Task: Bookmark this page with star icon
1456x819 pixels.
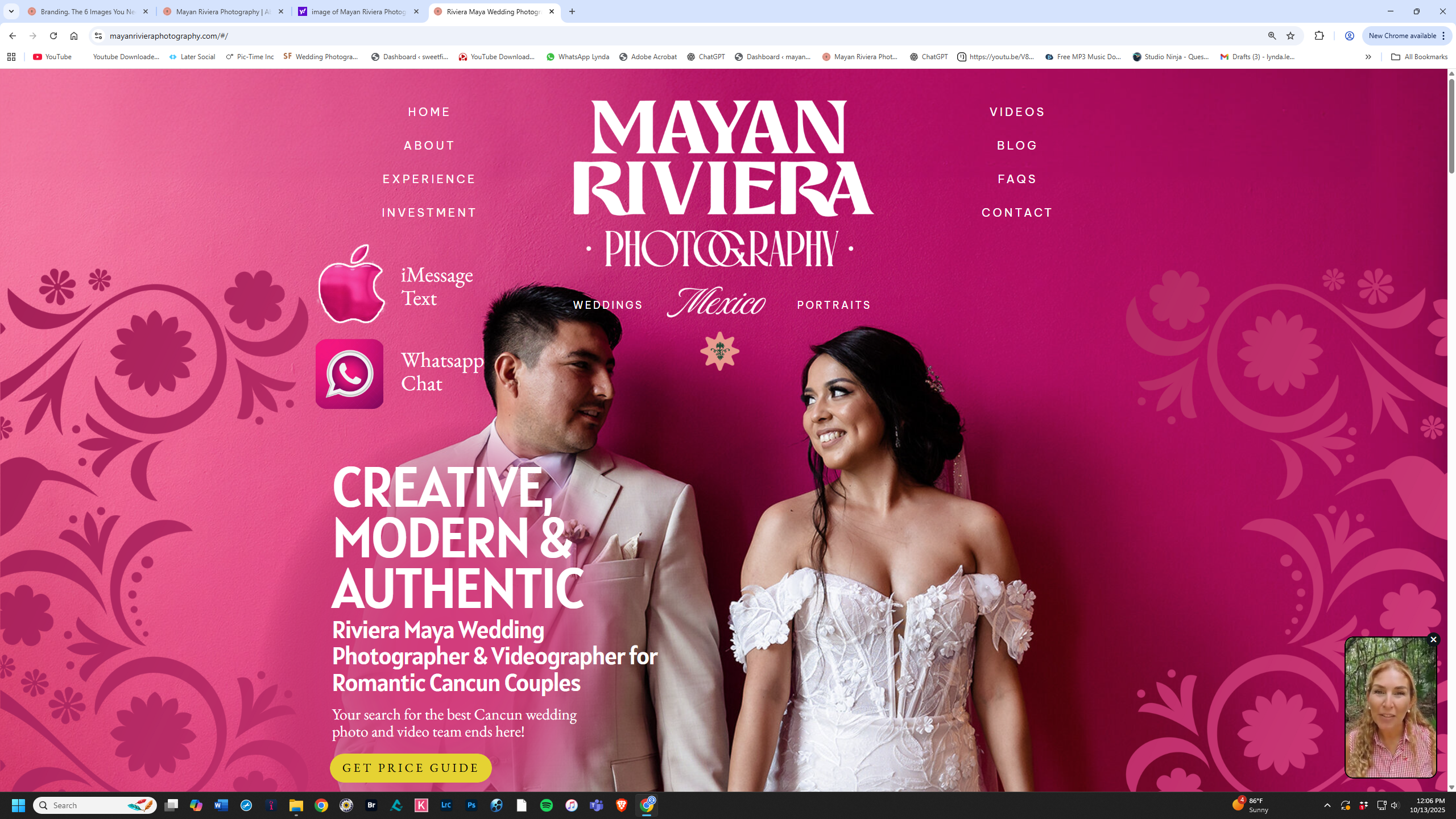Action: 1290,36
